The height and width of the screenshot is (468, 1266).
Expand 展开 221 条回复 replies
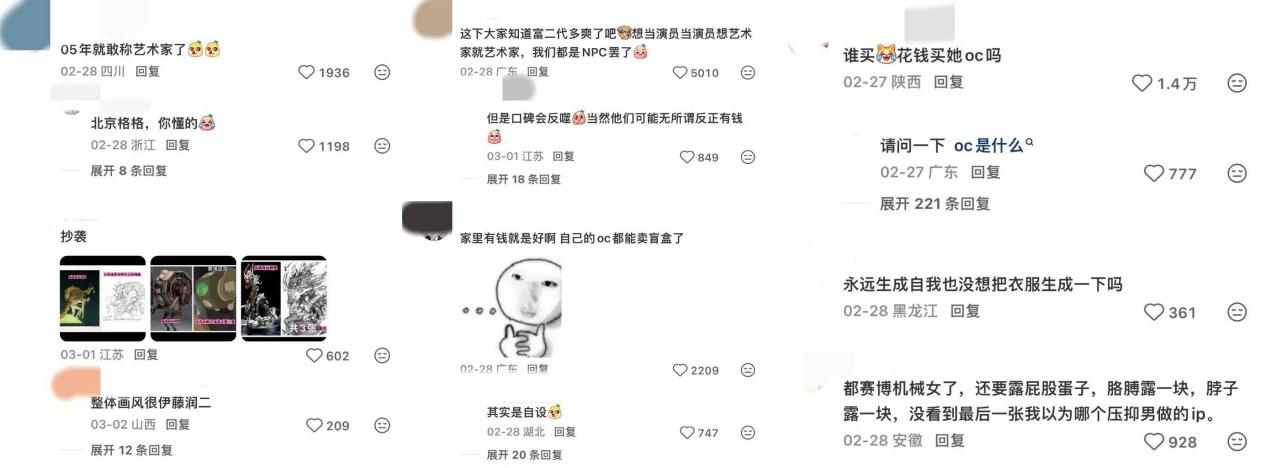click(x=935, y=204)
